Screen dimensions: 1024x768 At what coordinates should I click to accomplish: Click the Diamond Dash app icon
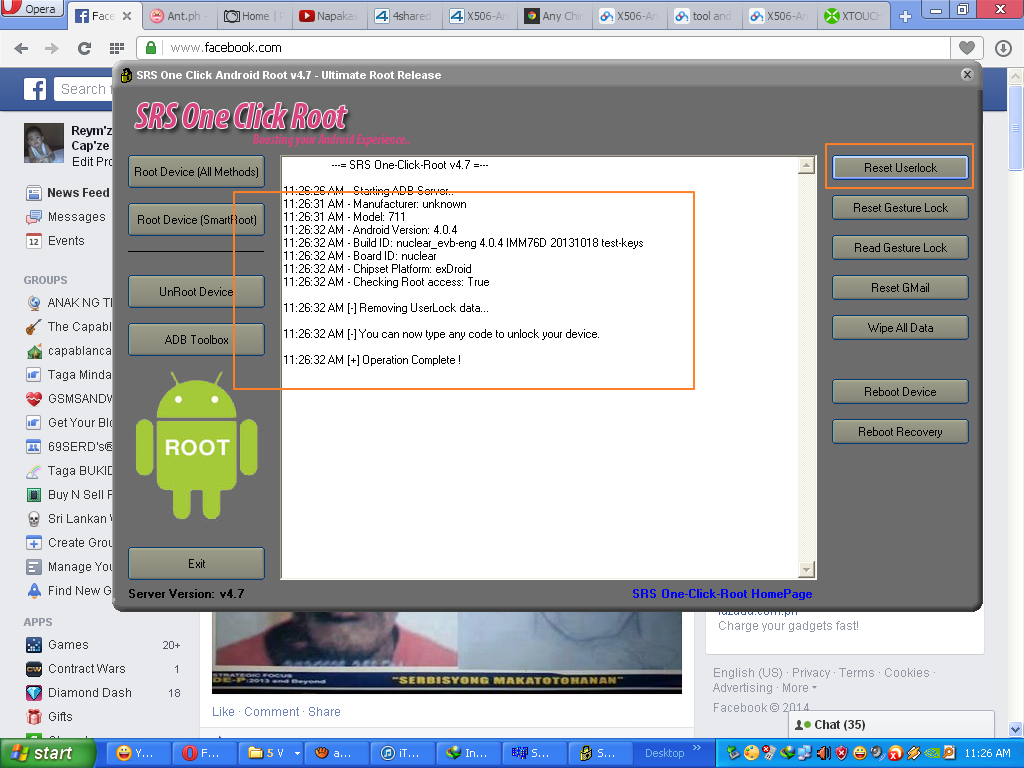coord(34,693)
